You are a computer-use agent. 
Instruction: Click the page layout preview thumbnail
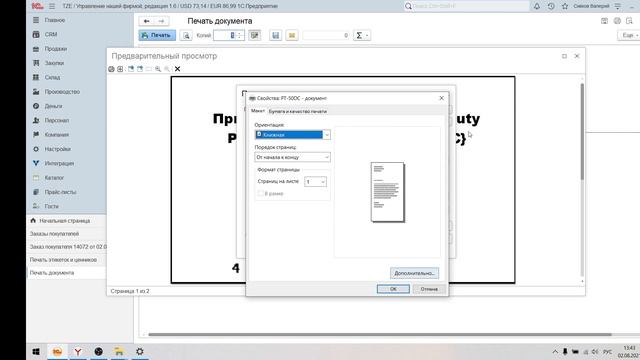coord(387,192)
